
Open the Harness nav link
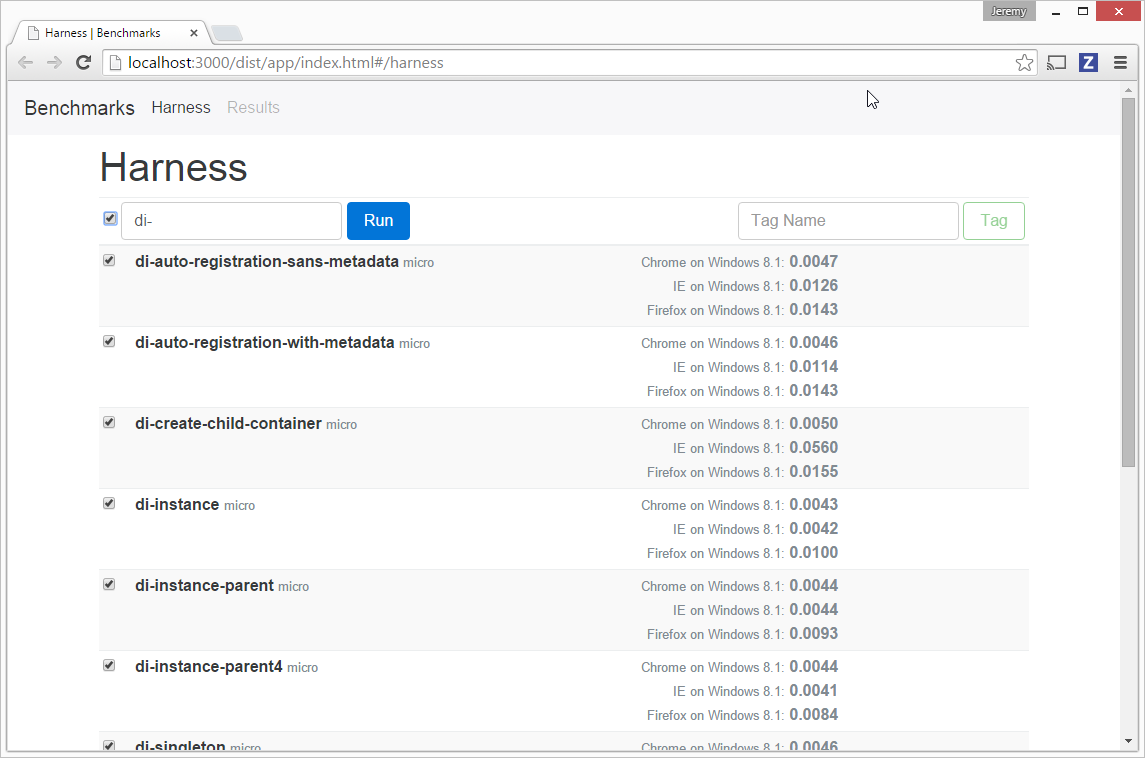181,107
